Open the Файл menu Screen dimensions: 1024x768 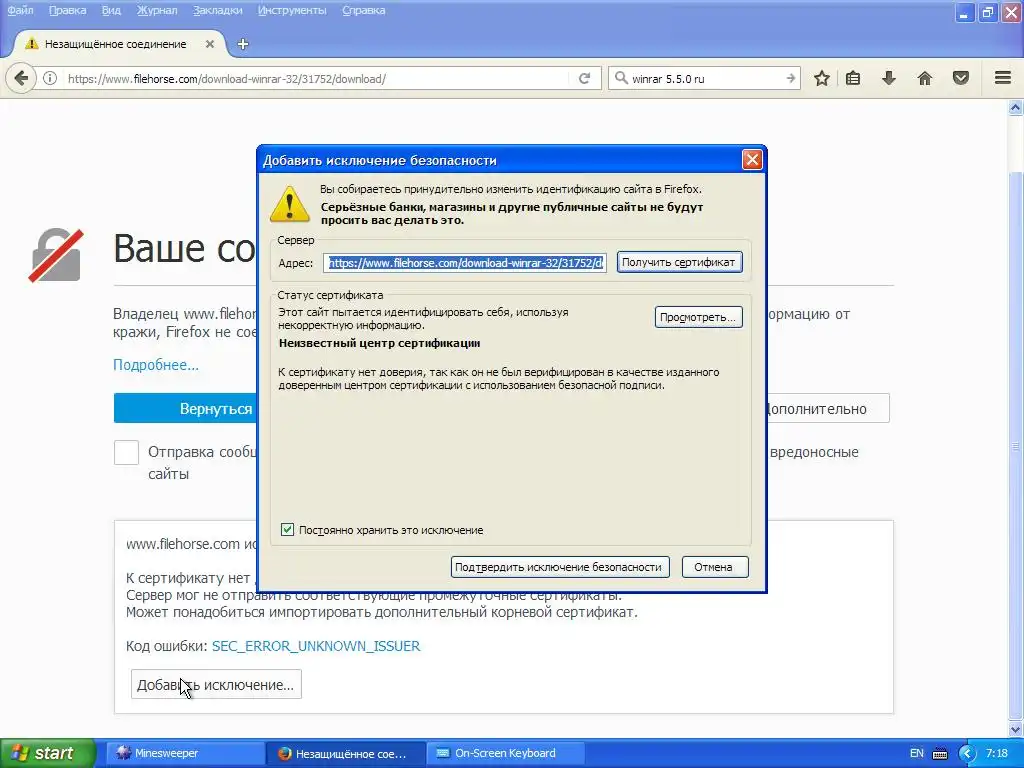click(x=20, y=10)
